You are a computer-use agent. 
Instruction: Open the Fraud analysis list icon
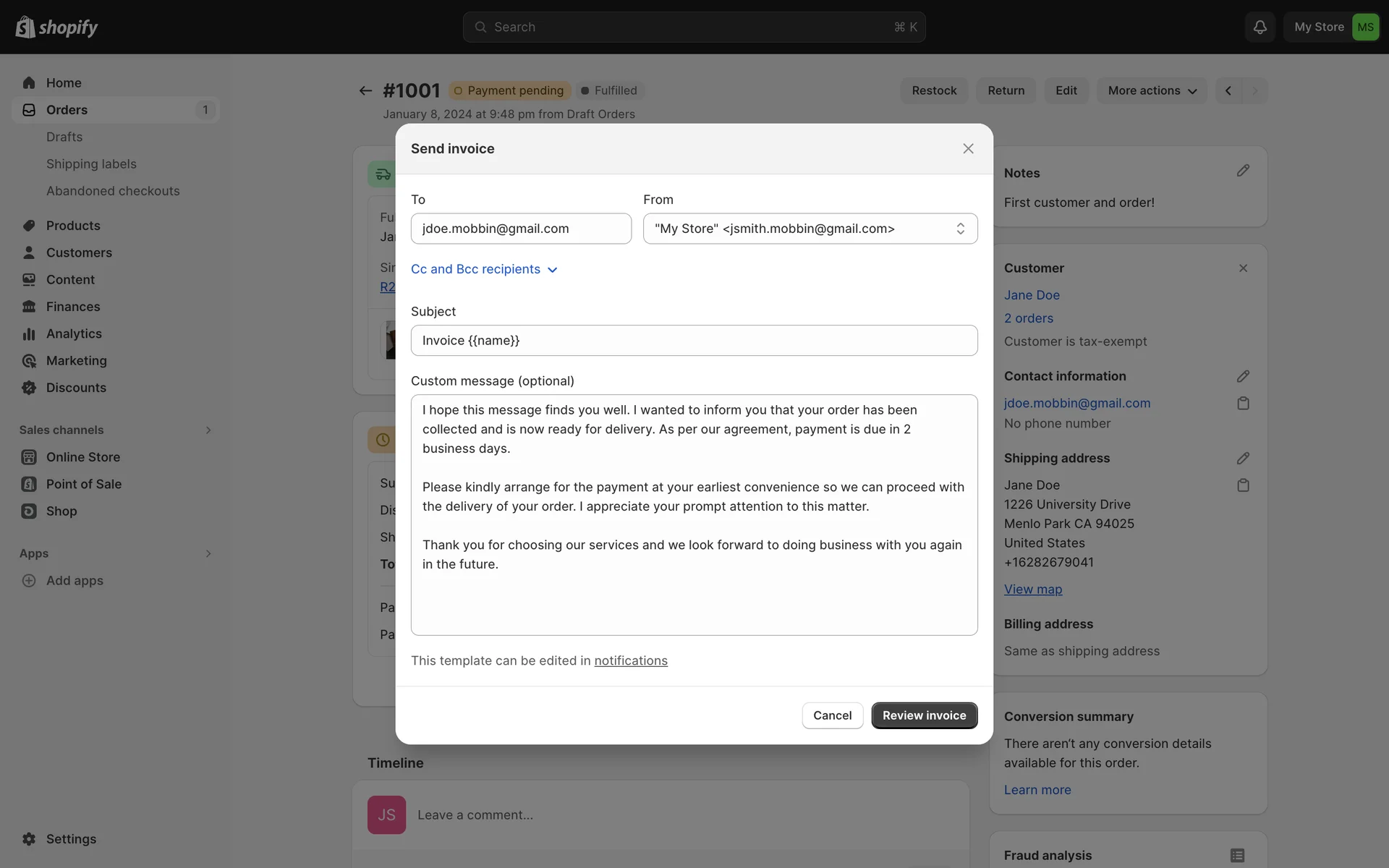(x=1237, y=855)
